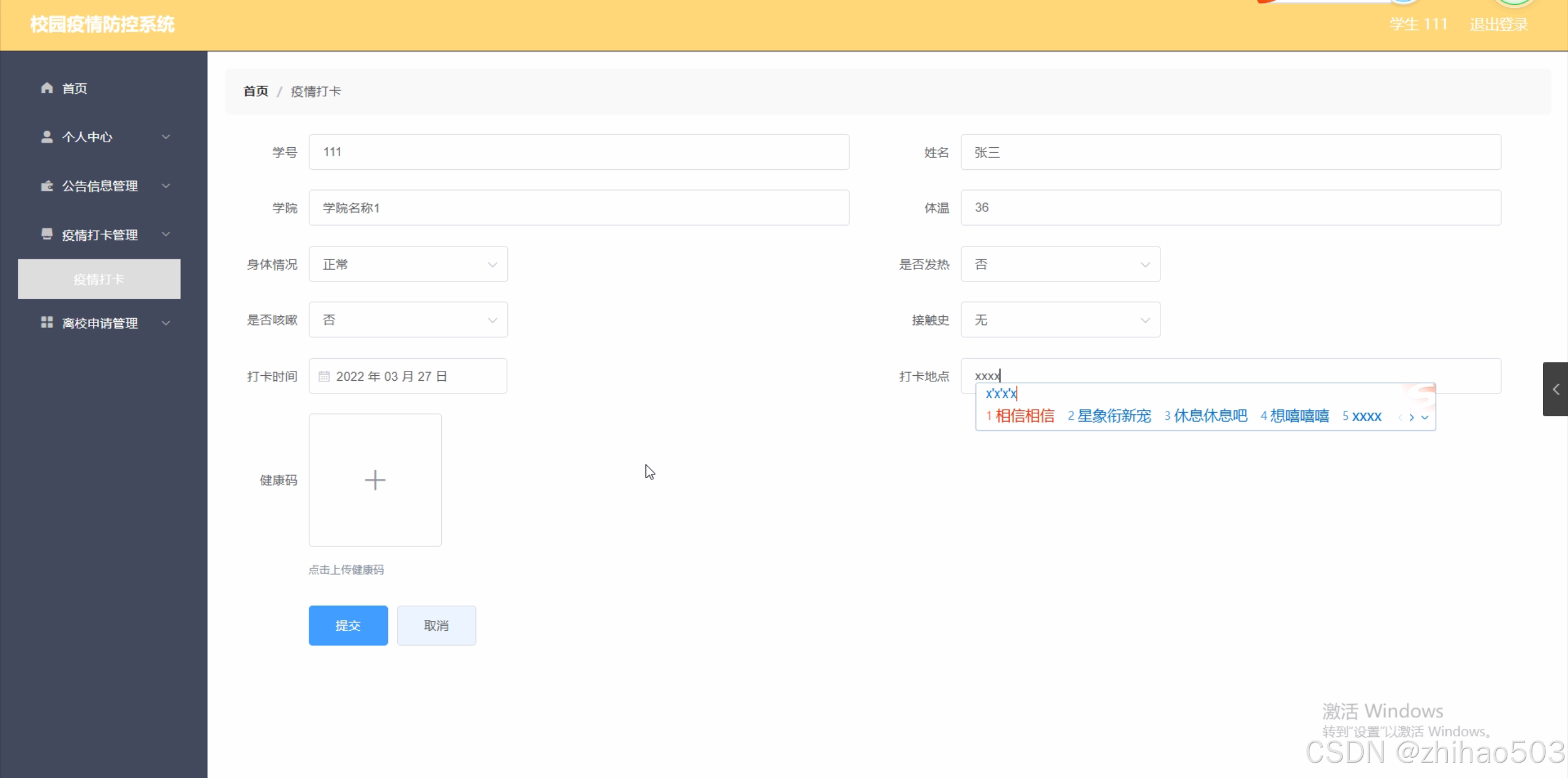This screenshot has height=778, width=1568.
Task: Open the 接触史 dropdown
Action: [1060, 320]
